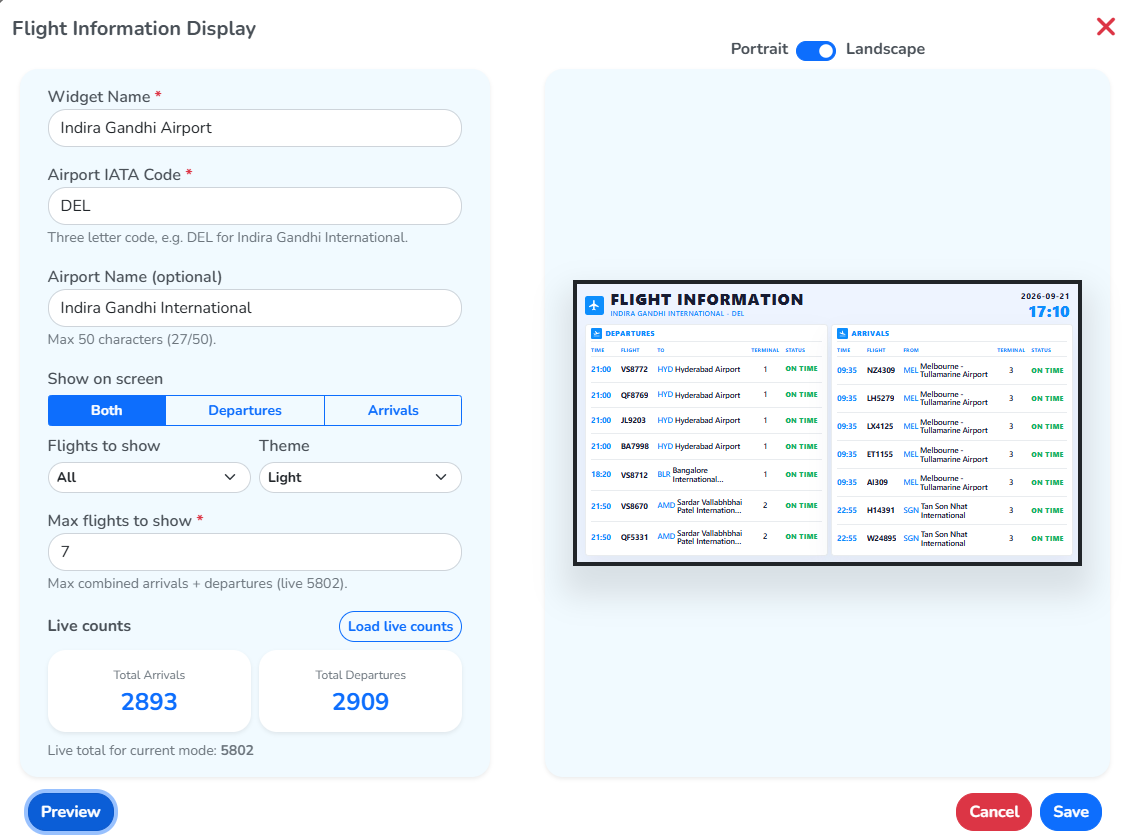The width and height of the screenshot is (1123, 840).
Task: Click the Total Arrivals count card
Action: (149, 691)
